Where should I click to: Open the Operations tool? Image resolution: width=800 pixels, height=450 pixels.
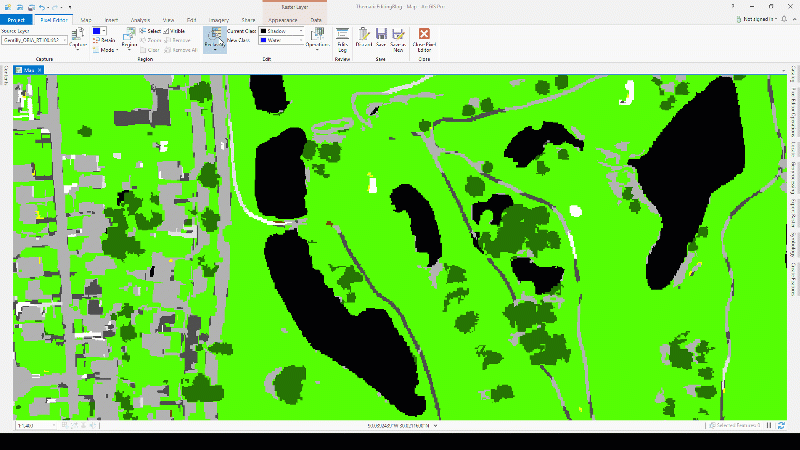(317, 39)
